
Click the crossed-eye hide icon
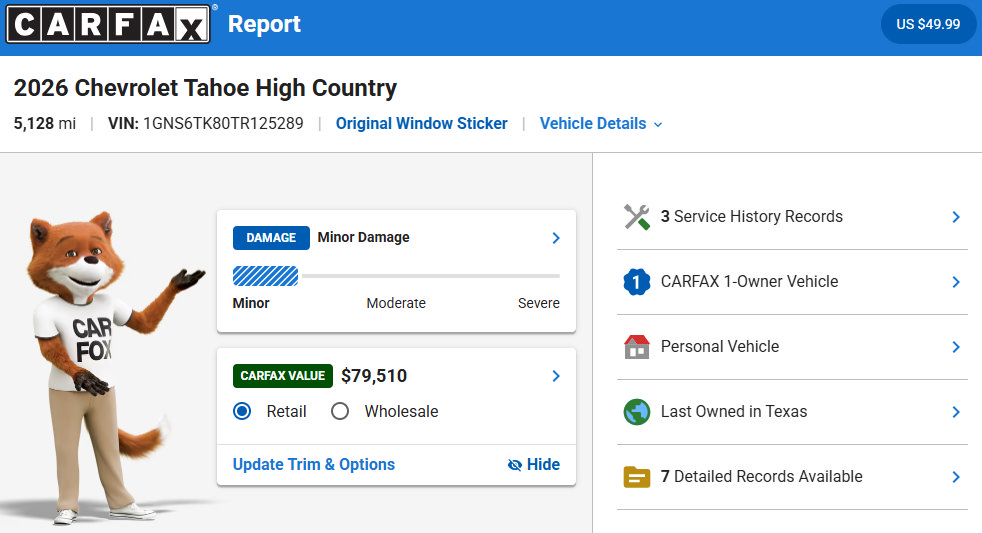pos(514,465)
